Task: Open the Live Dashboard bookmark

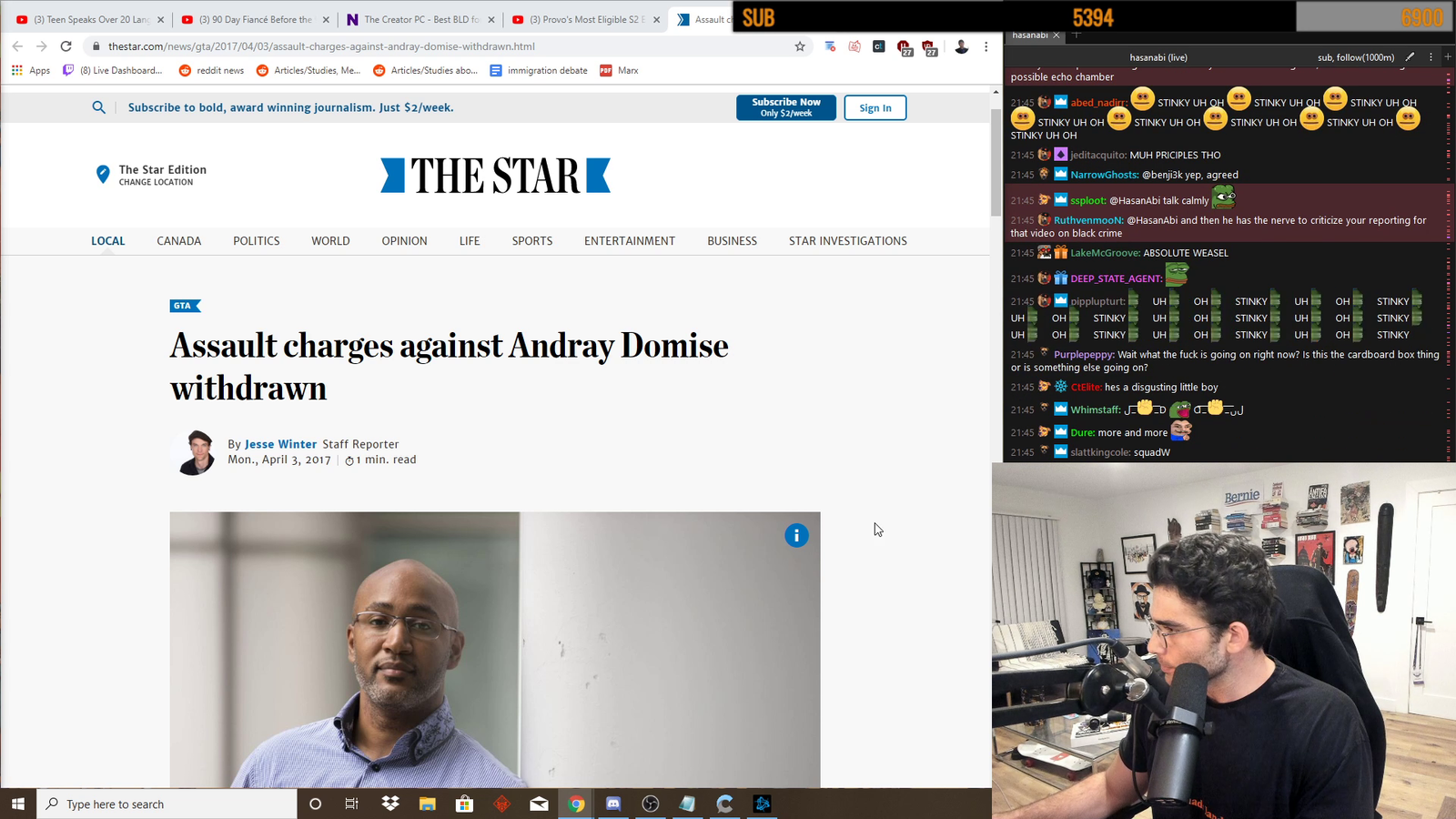Action: [x=112, y=70]
